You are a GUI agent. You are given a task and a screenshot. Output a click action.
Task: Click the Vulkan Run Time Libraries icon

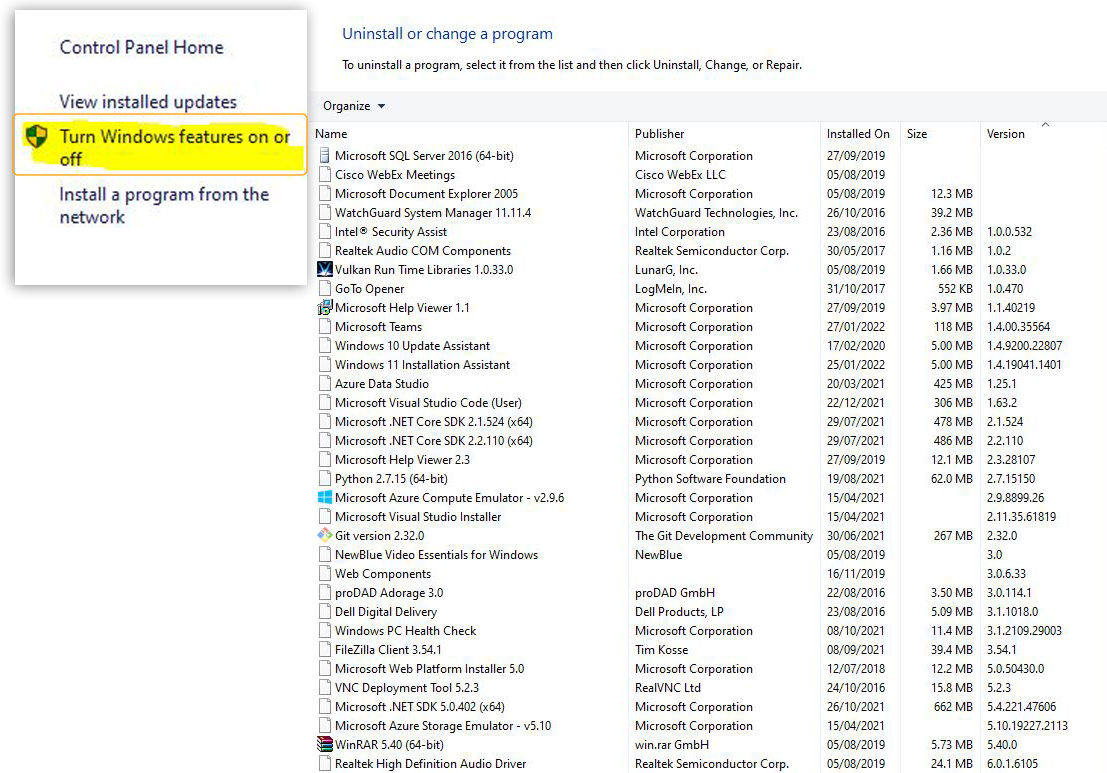click(x=324, y=269)
